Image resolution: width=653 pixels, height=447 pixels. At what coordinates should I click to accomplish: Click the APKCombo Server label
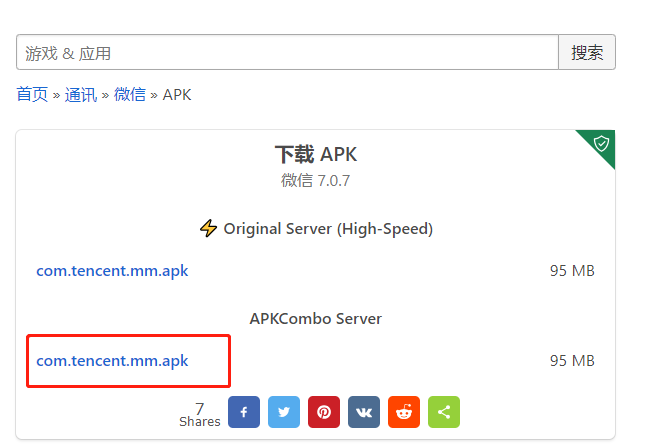316,319
